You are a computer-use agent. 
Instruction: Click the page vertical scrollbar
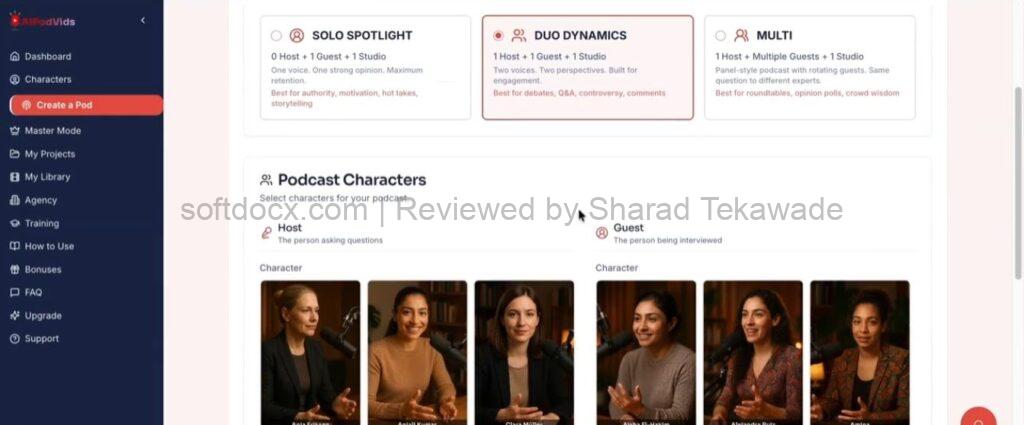click(1017, 183)
